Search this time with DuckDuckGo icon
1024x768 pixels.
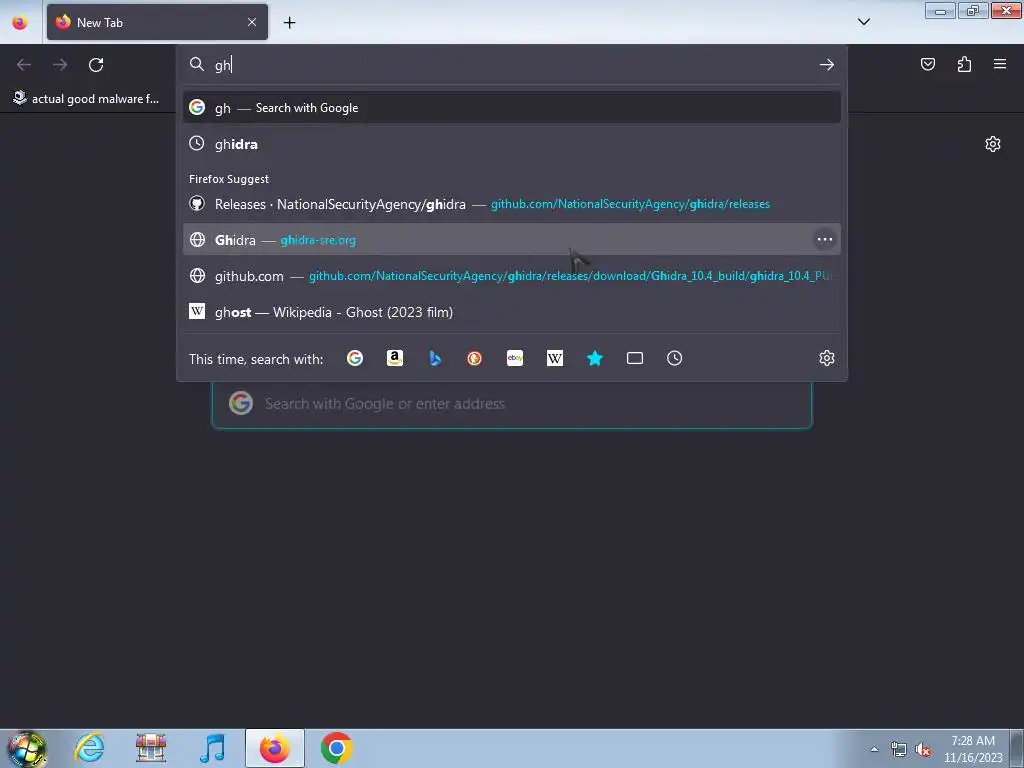click(475, 358)
